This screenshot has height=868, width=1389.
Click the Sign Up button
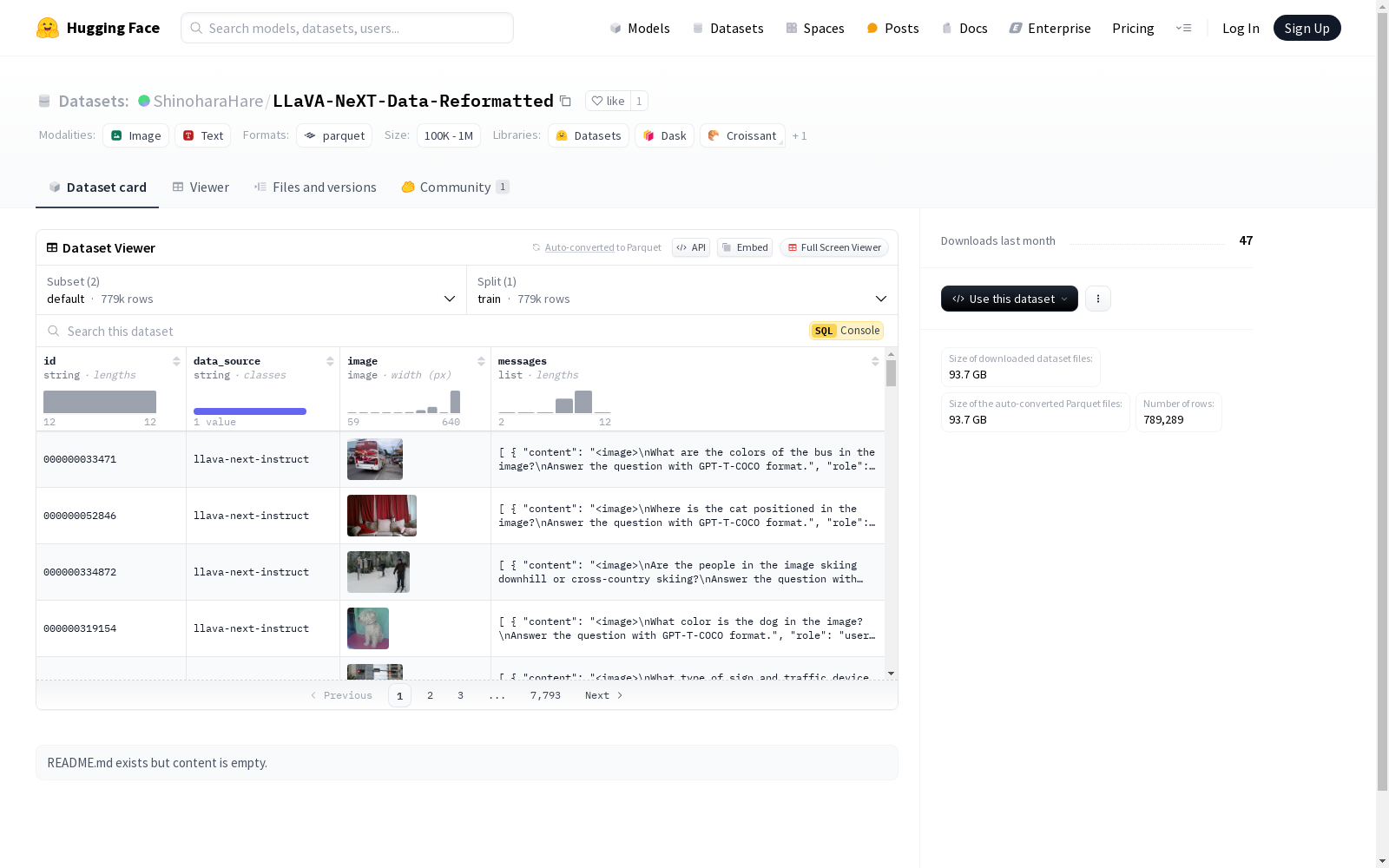[x=1307, y=28]
